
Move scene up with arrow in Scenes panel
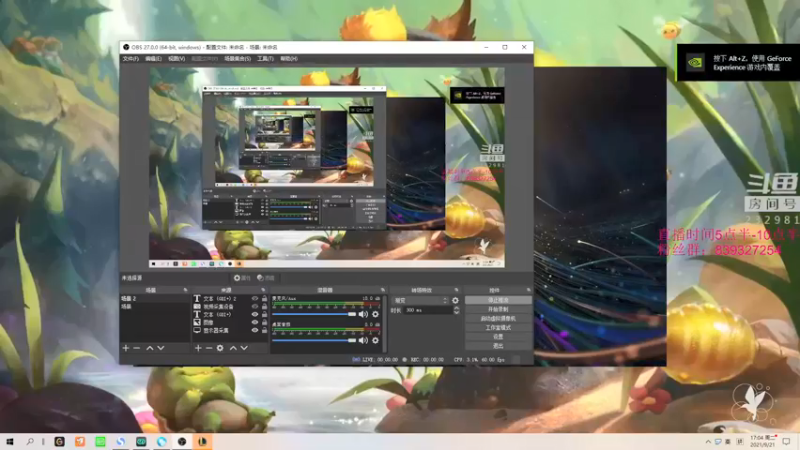149,348
